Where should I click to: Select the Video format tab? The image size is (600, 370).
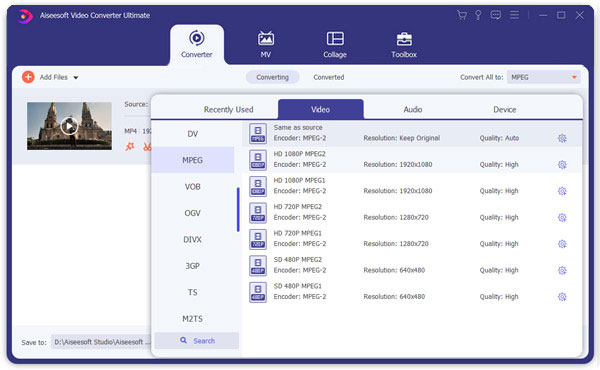coord(320,109)
